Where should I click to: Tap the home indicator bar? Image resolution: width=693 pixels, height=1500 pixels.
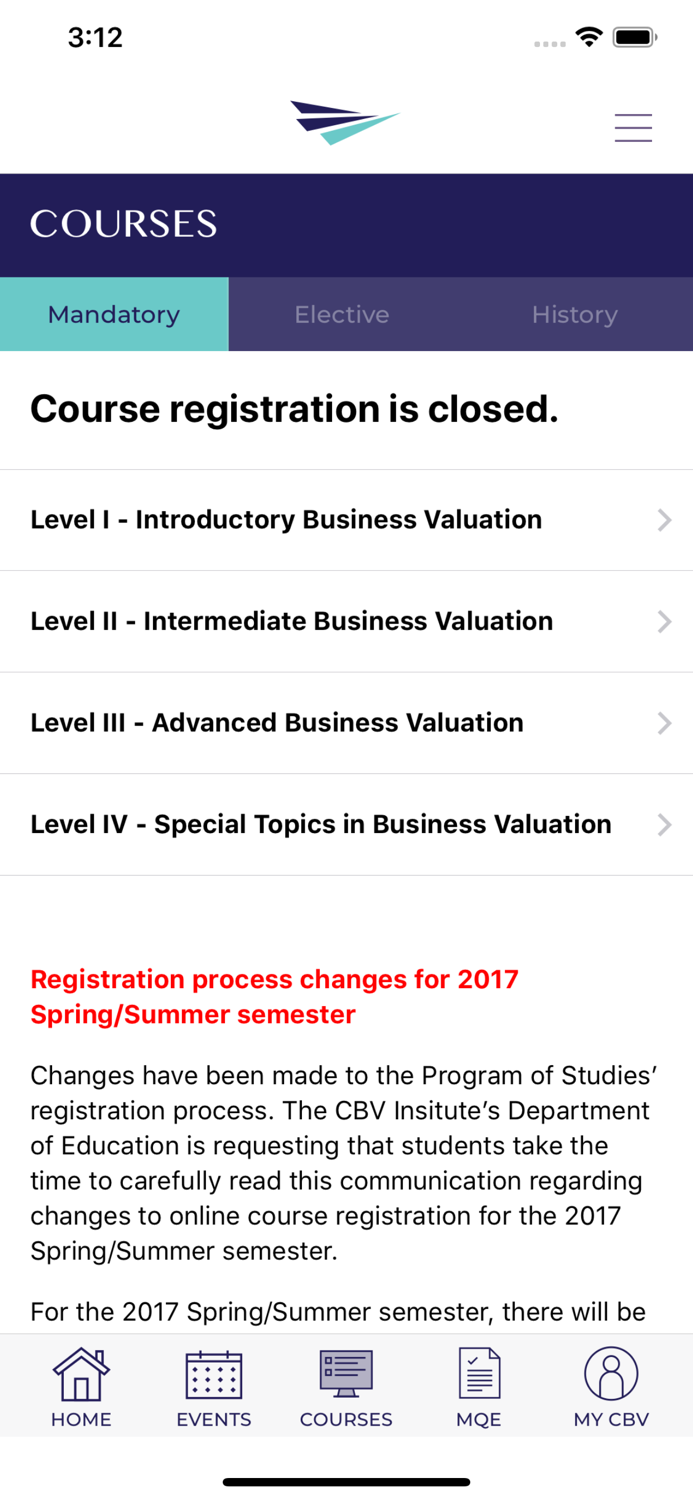point(346,1482)
